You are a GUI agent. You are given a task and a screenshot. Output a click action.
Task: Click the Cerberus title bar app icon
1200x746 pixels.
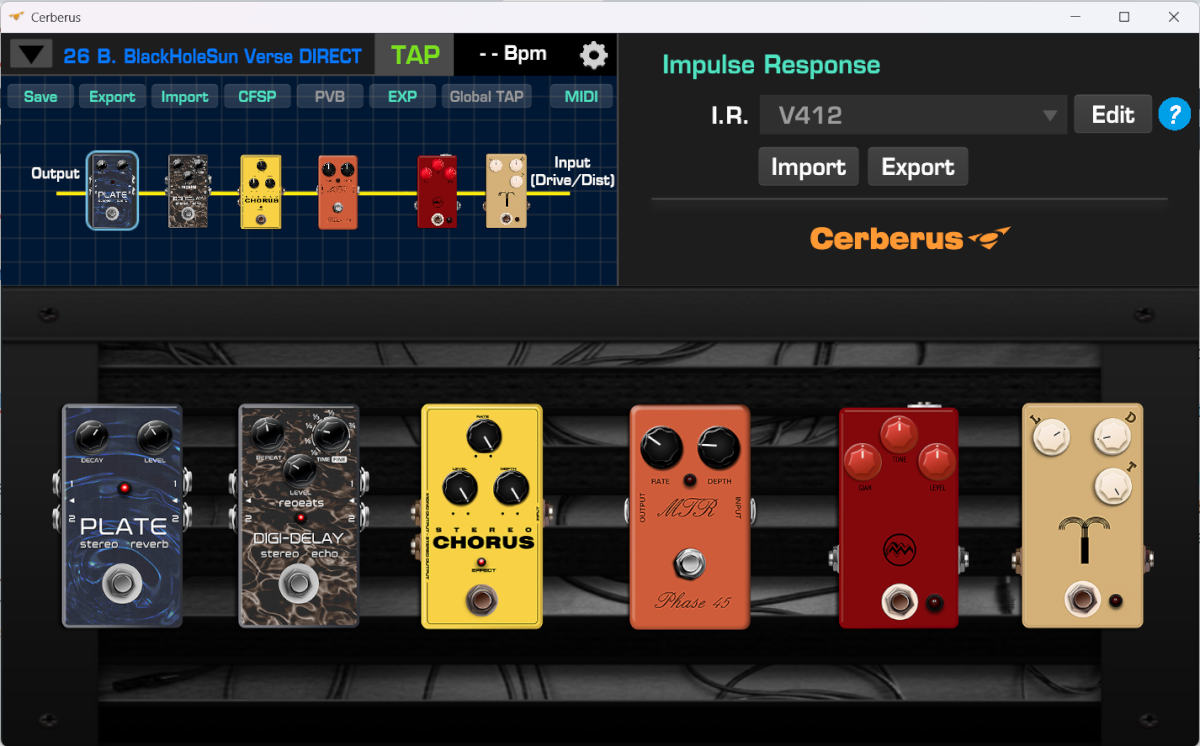point(16,17)
